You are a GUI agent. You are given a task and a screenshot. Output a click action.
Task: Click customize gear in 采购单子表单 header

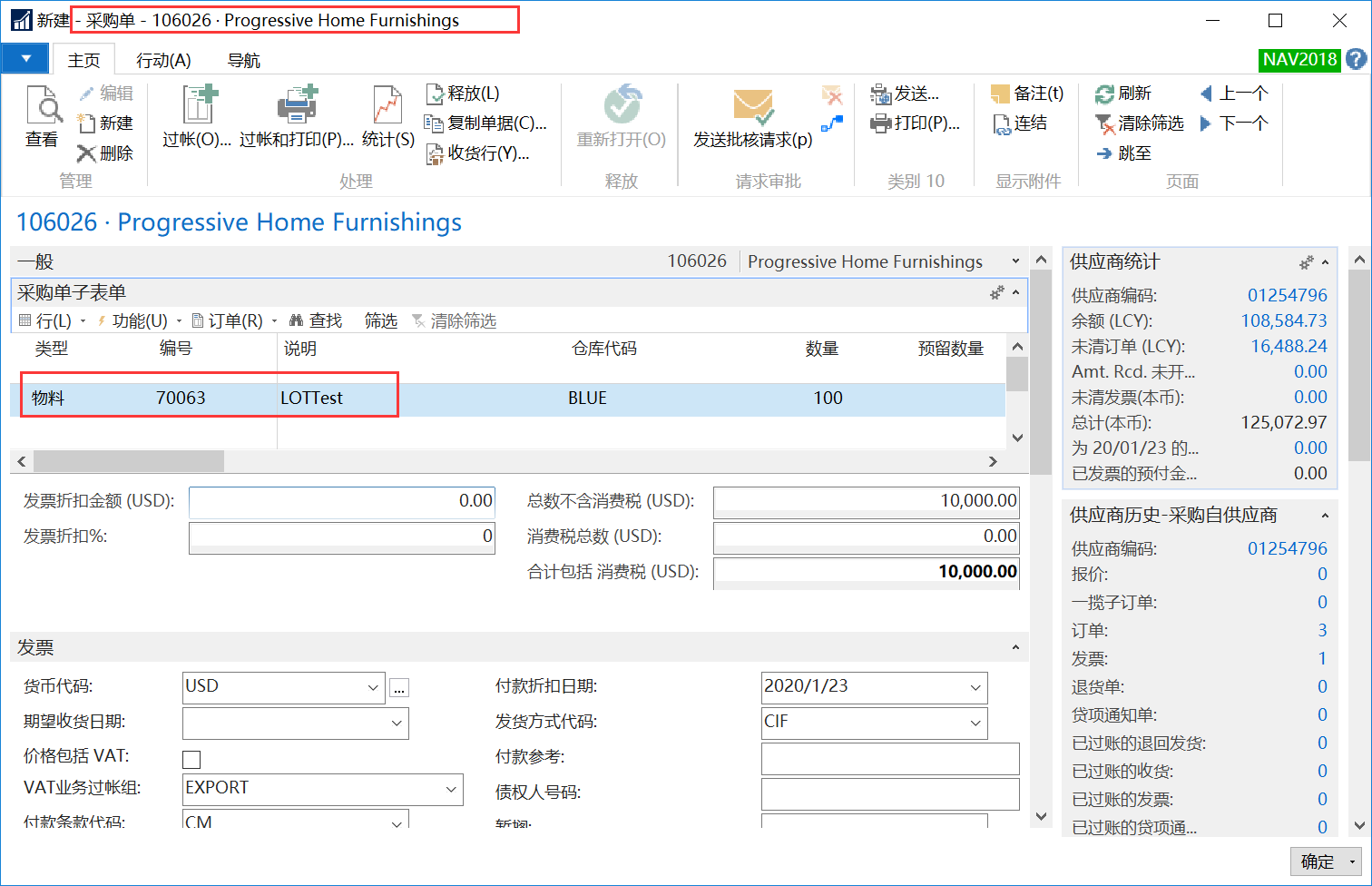pos(997,292)
